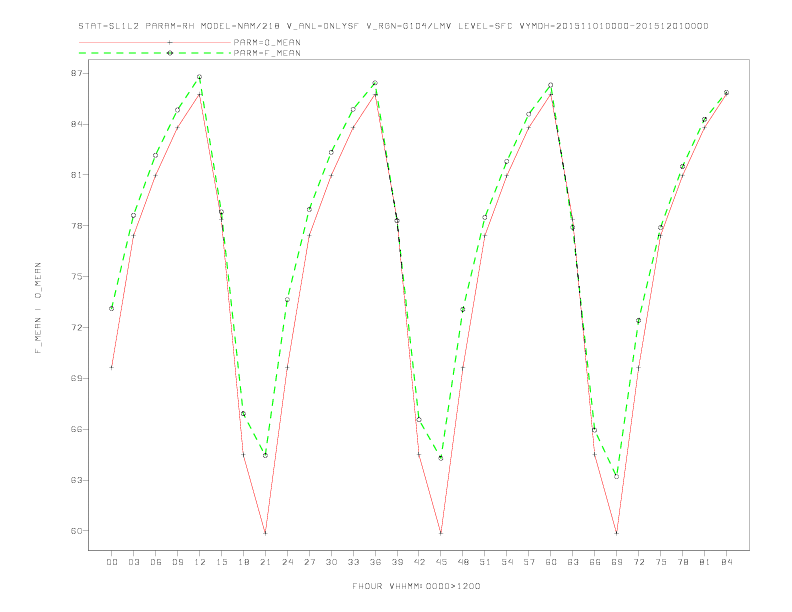This screenshot has height=612, width=792.
Task: Click O_MEAN plus marker at forecast hour 45
Action: tap(441, 533)
